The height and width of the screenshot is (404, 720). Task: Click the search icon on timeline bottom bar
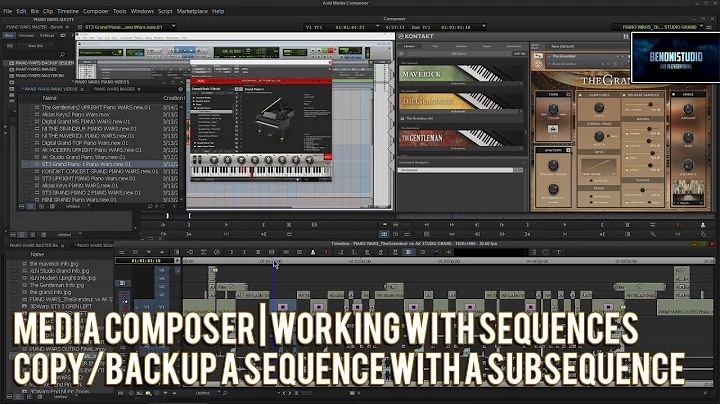(x=225, y=393)
